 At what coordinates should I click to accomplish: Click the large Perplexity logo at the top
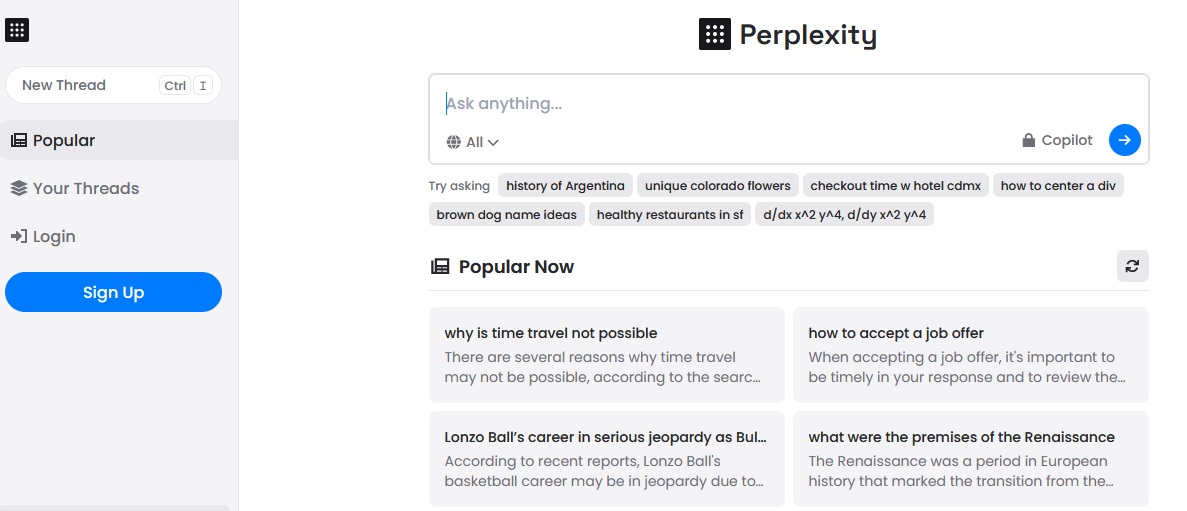(x=787, y=35)
